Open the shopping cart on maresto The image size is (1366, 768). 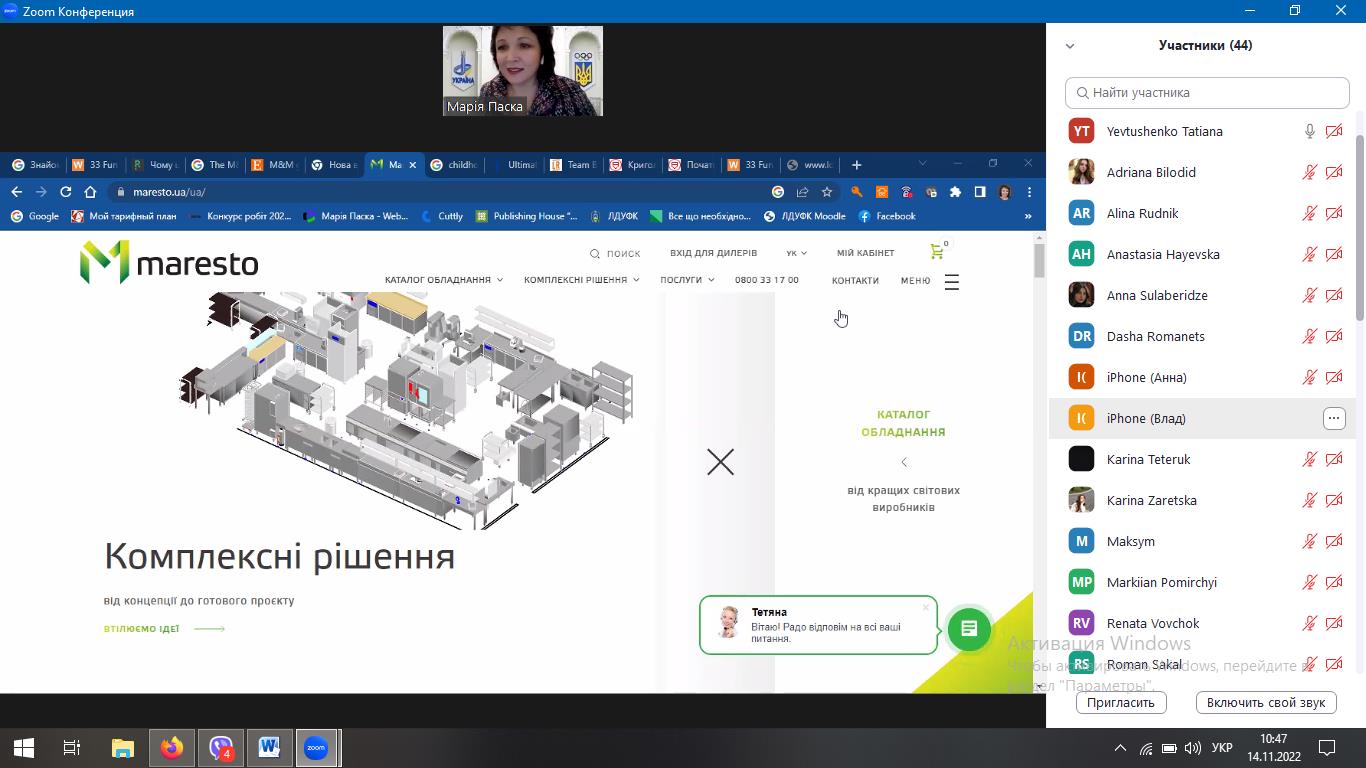pyautogui.click(x=937, y=252)
